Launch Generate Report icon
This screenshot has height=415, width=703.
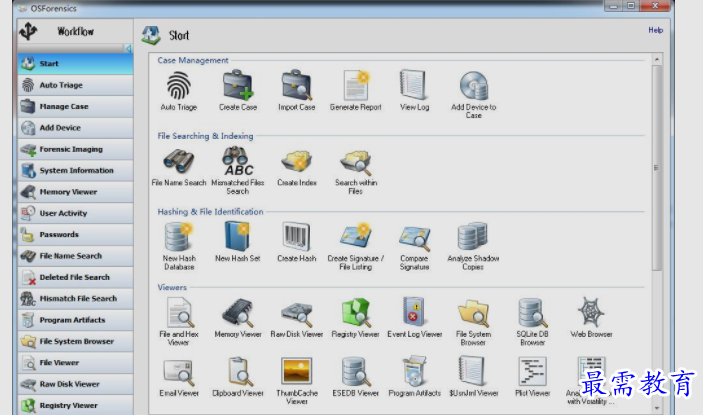356,85
